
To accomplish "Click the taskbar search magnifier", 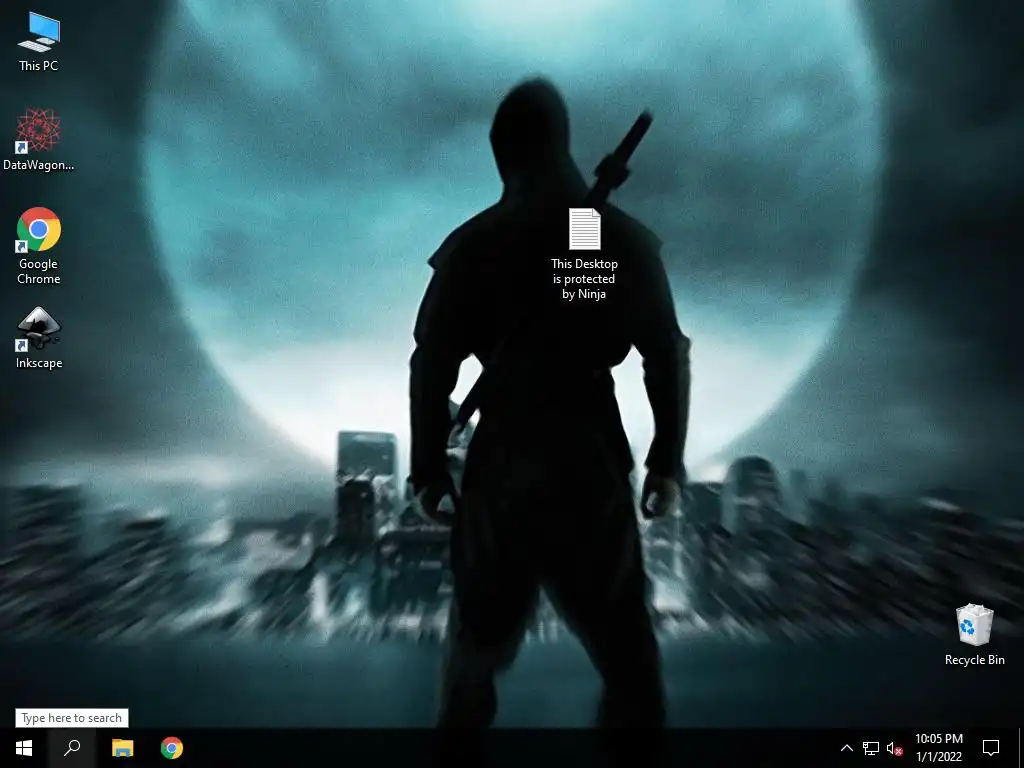I will [x=72, y=748].
